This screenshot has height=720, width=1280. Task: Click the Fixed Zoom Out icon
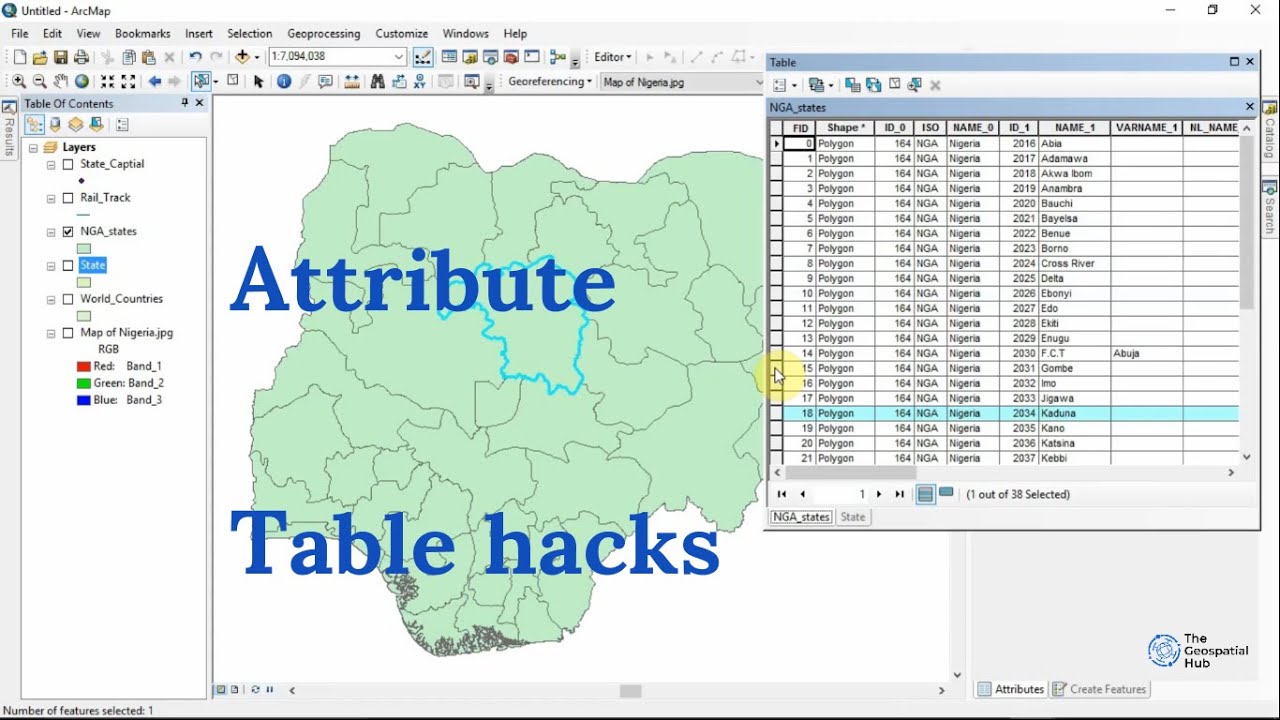[x=128, y=82]
